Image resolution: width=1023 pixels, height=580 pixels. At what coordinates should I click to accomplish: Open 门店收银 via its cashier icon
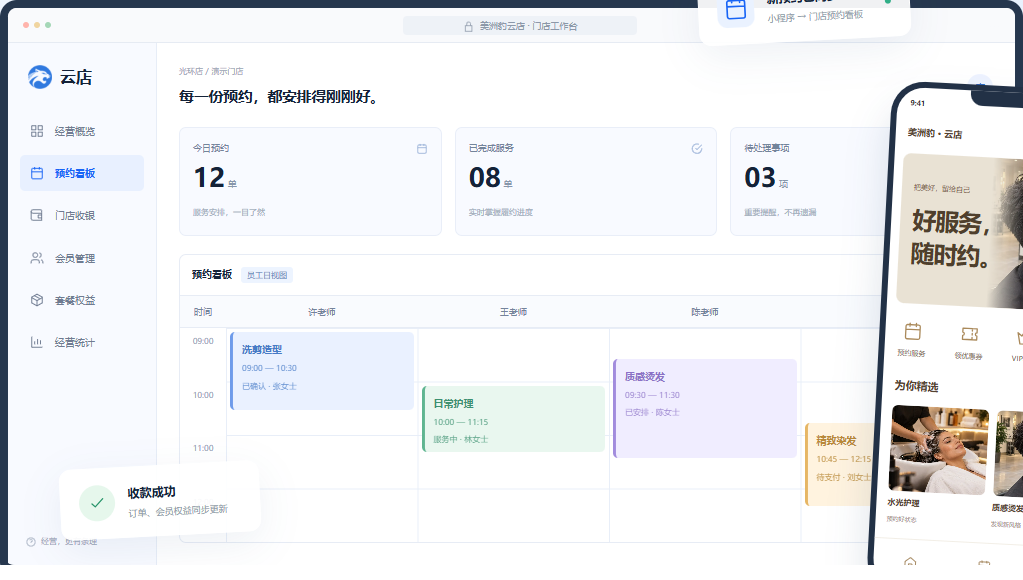(37, 215)
